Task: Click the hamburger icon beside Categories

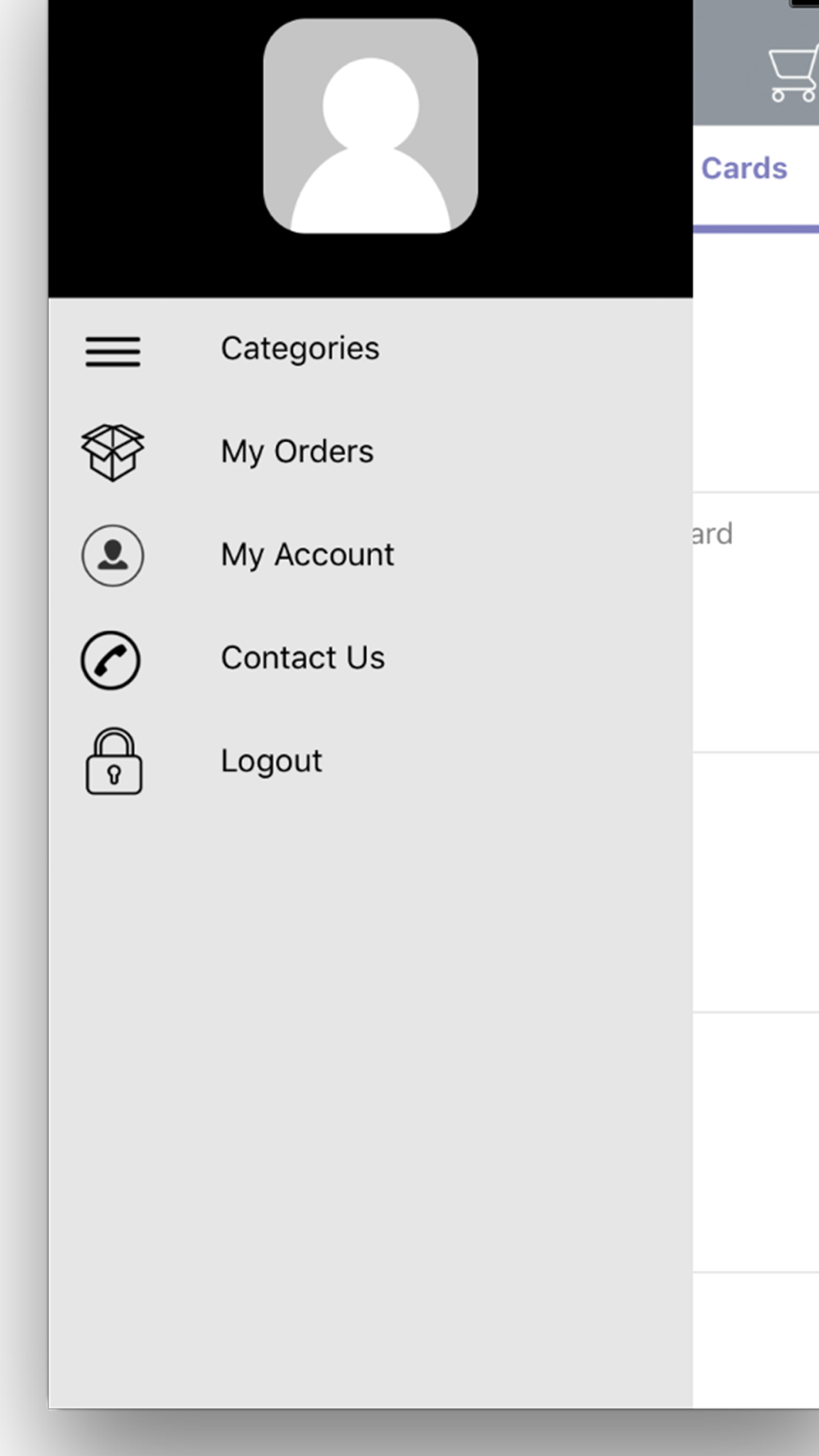Action: click(113, 351)
